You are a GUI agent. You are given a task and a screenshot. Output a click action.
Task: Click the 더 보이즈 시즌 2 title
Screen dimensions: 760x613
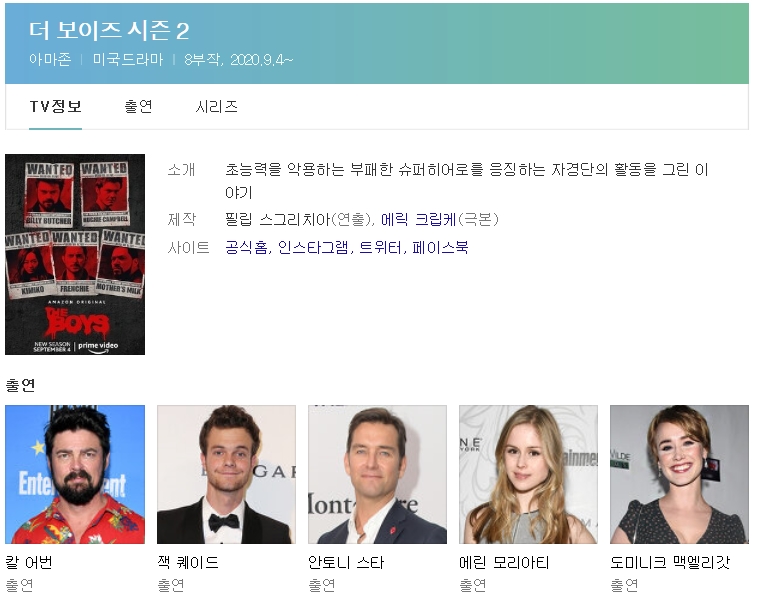tap(110, 31)
